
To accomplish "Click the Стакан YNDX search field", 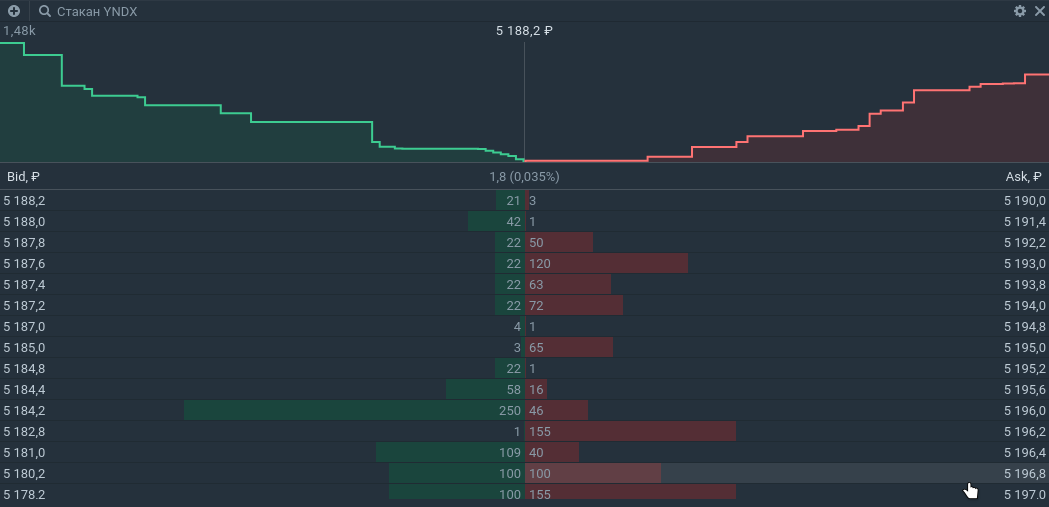I will coord(97,11).
